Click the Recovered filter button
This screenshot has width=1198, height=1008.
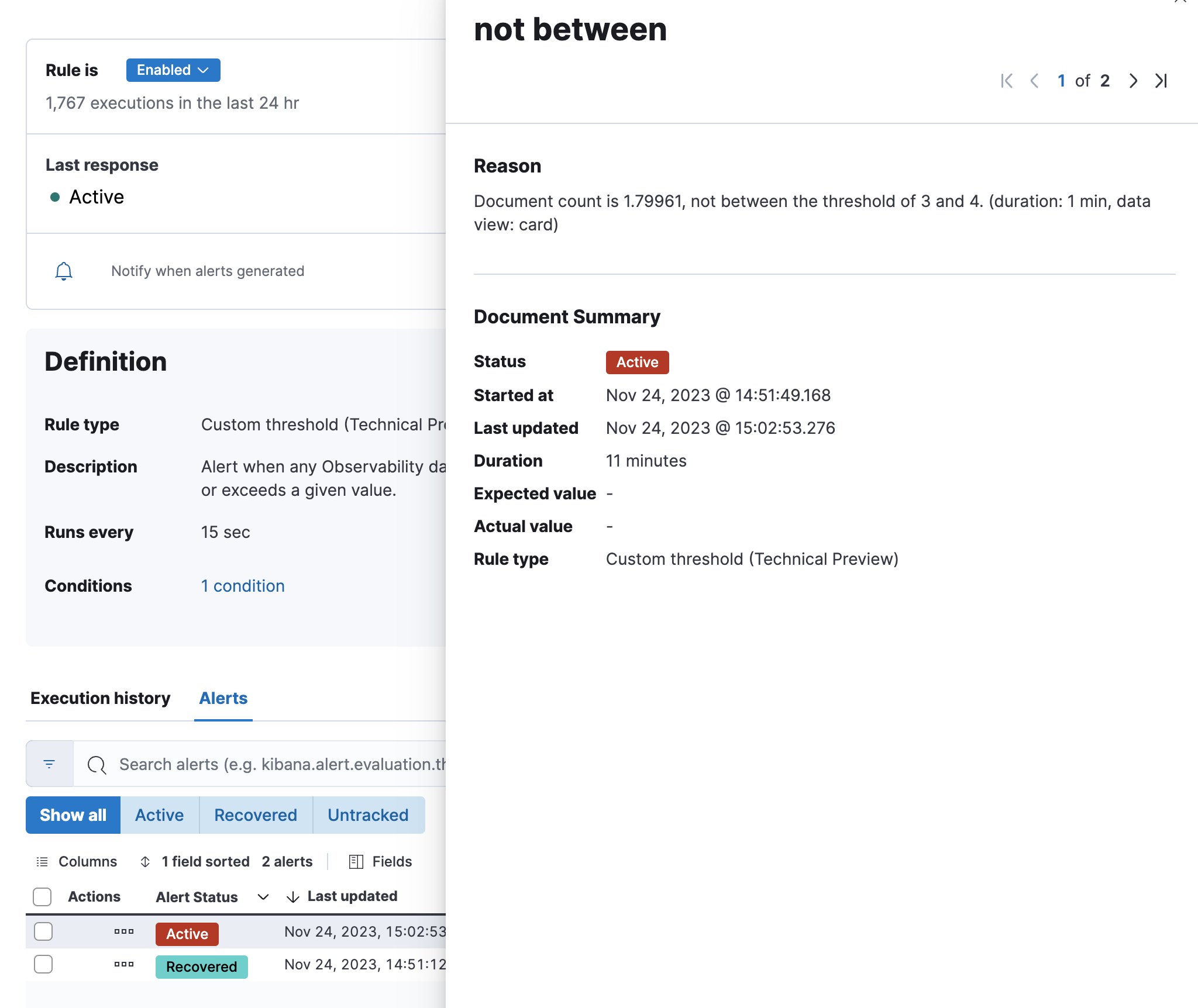click(x=255, y=814)
